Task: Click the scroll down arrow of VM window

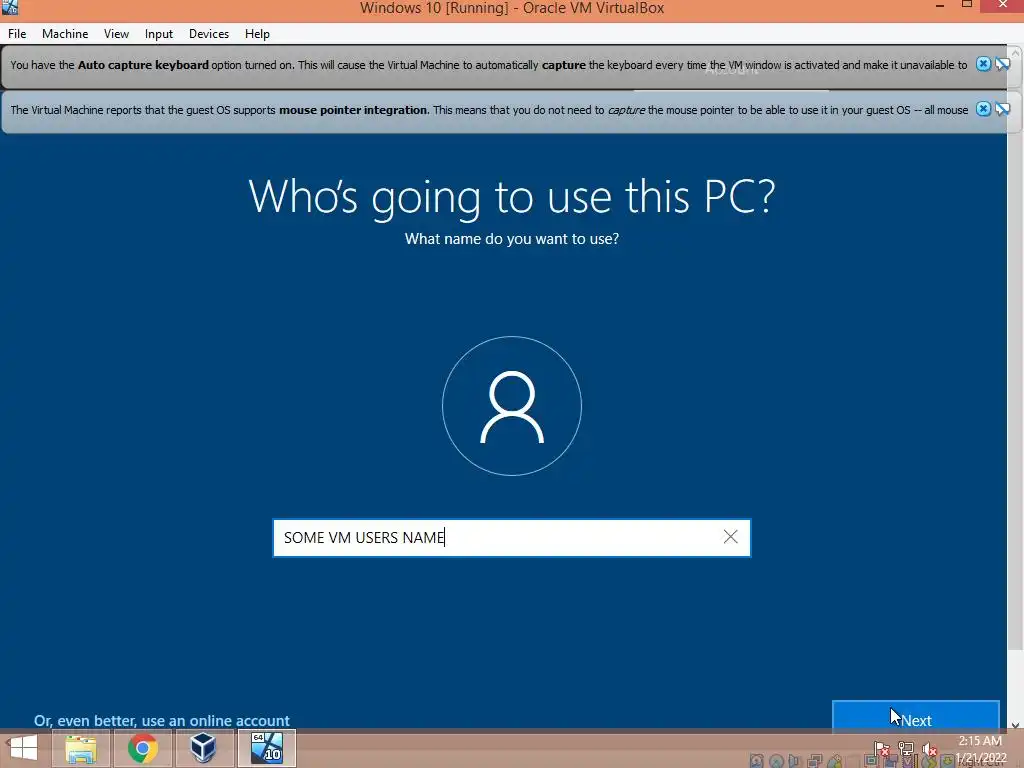Action: (x=1015, y=724)
